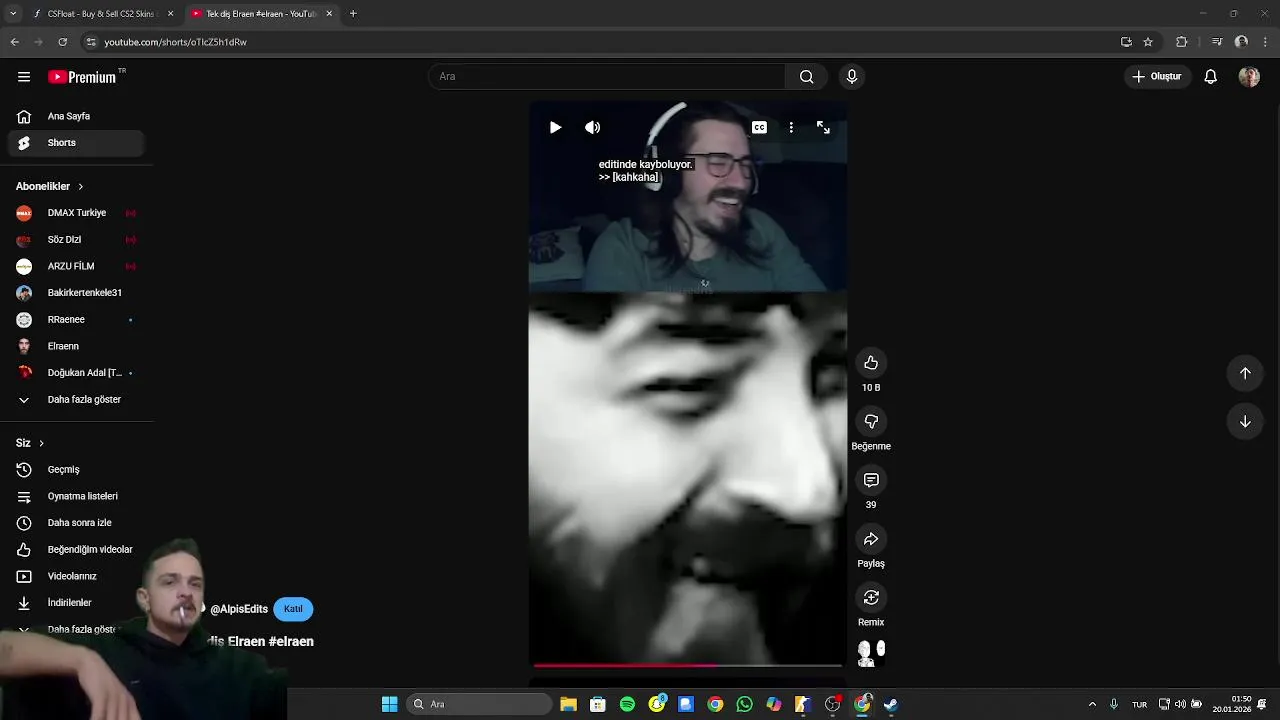Viewport: 1280px width, 720px height.
Task: Go to YouTube Premium home logo
Action: pyautogui.click(x=82, y=77)
